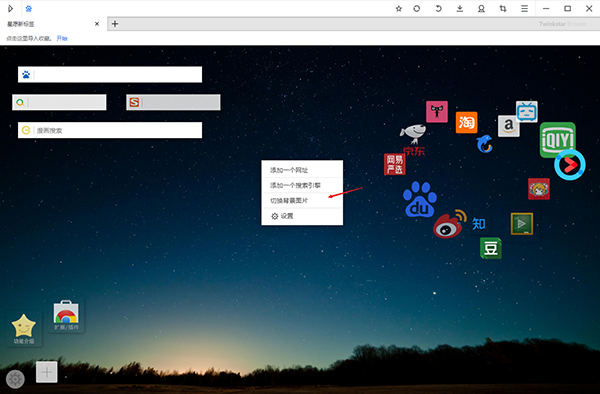Open the Chrome extensions 扩展/插件 tile

pyautogui.click(x=66, y=316)
